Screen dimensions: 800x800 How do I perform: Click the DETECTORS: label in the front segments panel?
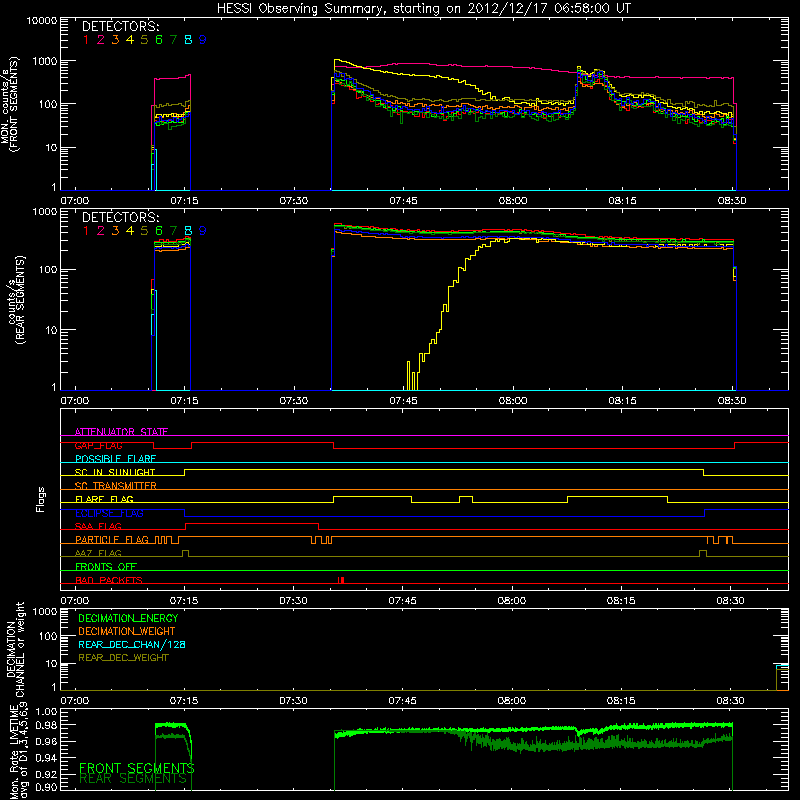(120, 26)
